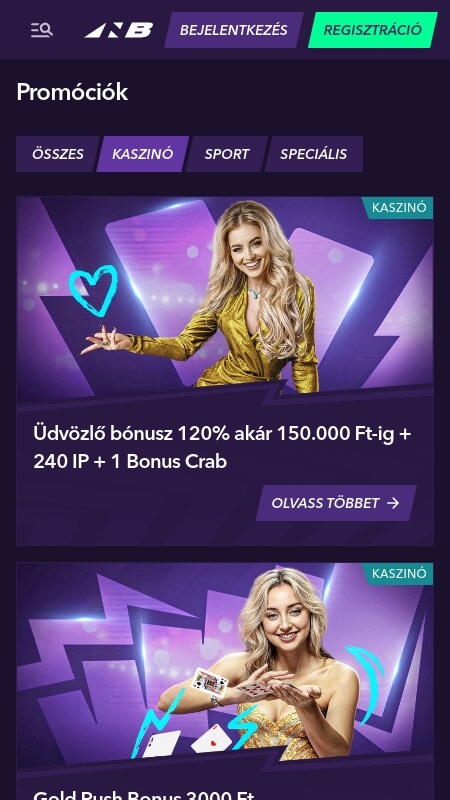This screenshot has width=450, height=800.
Task: Open the welcome bonus banner image
Action: click(225, 301)
